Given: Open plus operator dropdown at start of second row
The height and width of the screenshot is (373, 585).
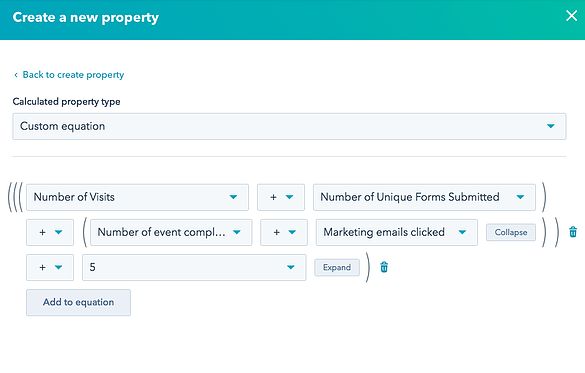Looking at the screenshot, I should [x=50, y=232].
